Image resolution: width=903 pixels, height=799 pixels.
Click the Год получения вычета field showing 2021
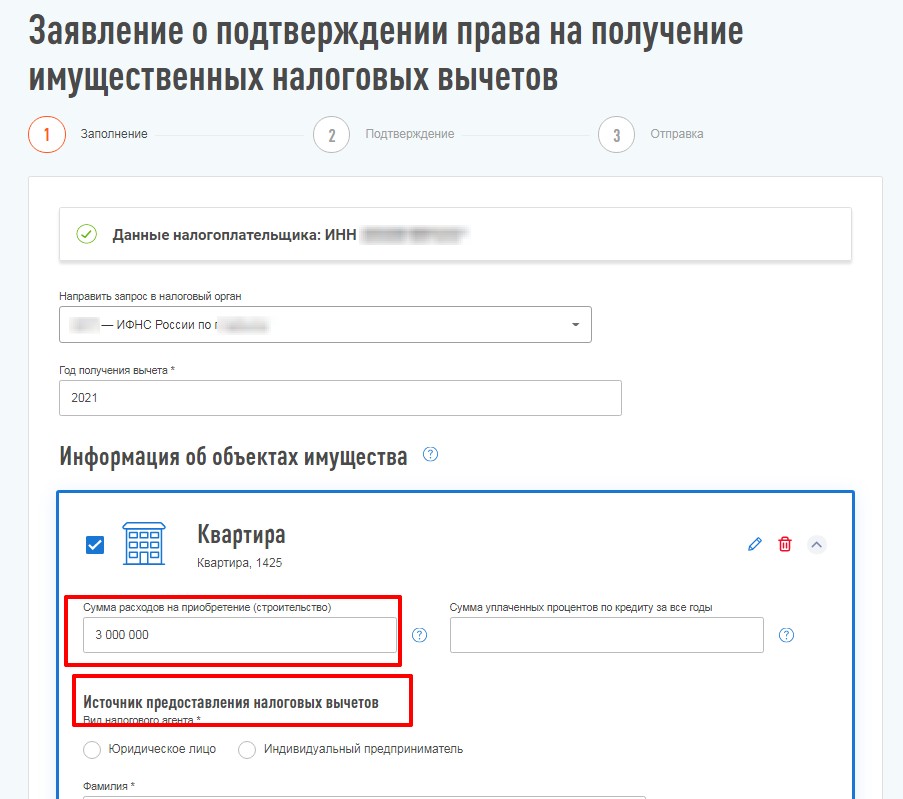[x=340, y=397]
